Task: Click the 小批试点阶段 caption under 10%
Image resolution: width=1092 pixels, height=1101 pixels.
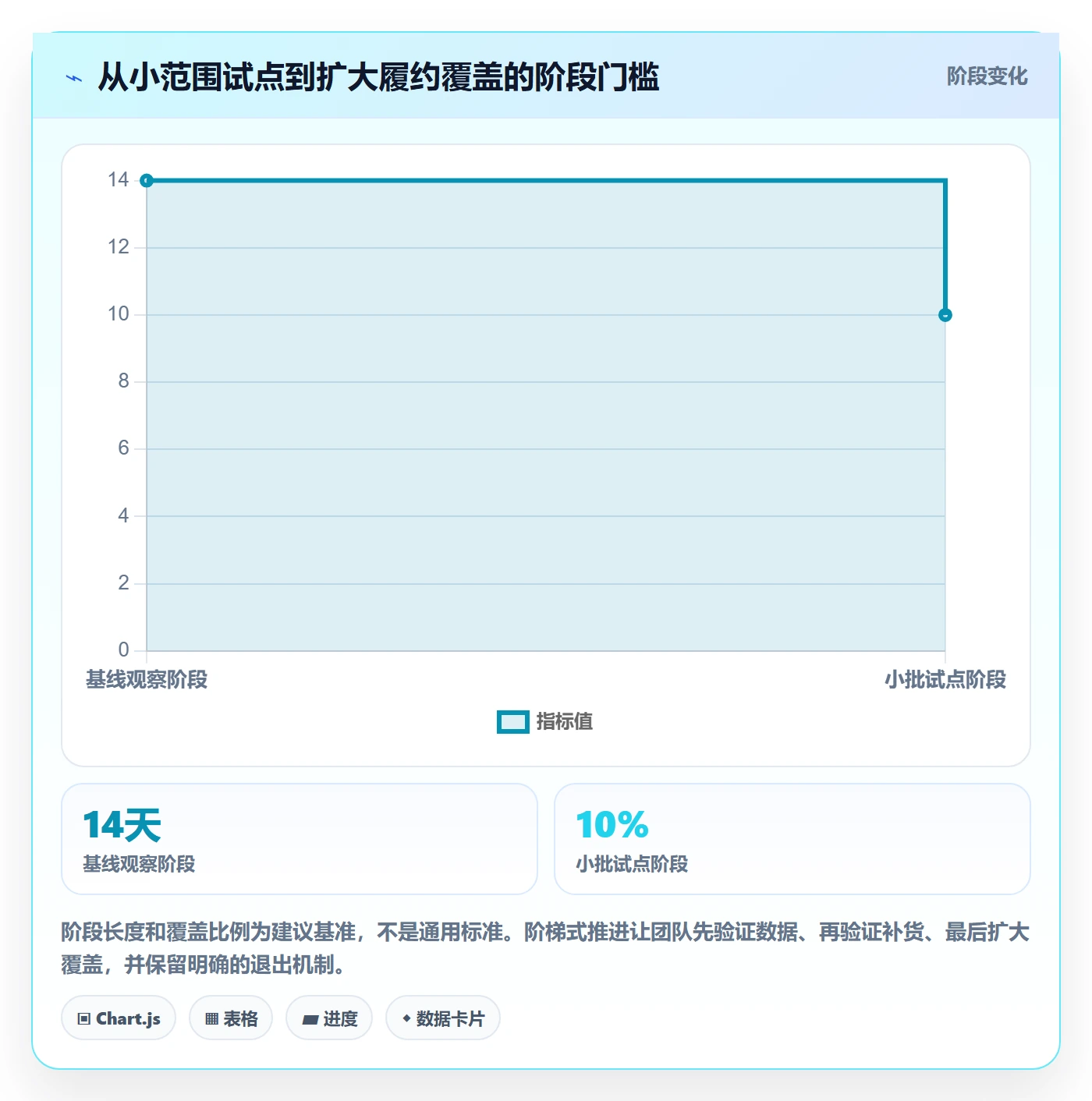Action: click(x=632, y=864)
